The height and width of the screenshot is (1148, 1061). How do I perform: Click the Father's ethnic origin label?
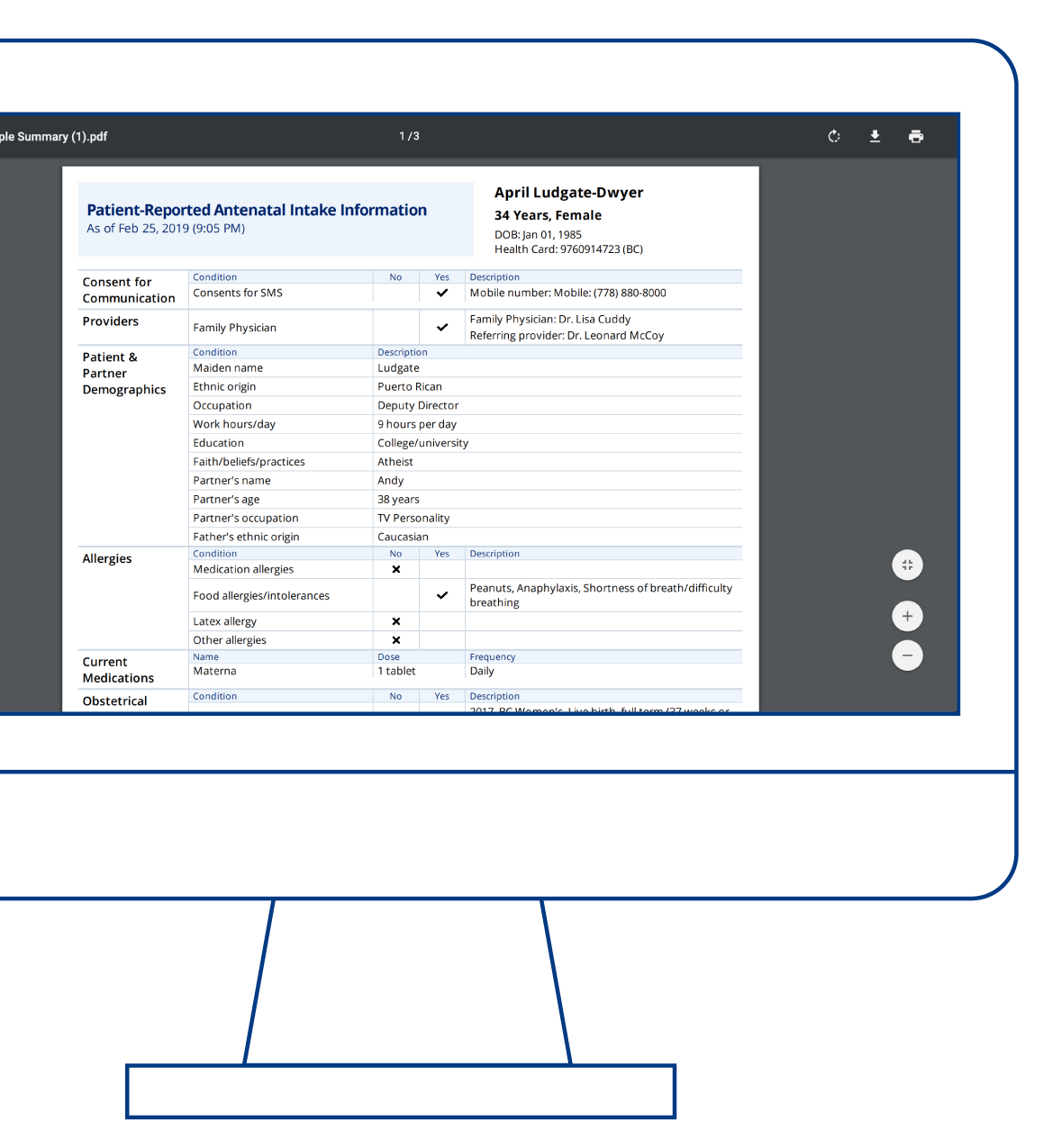click(246, 537)
